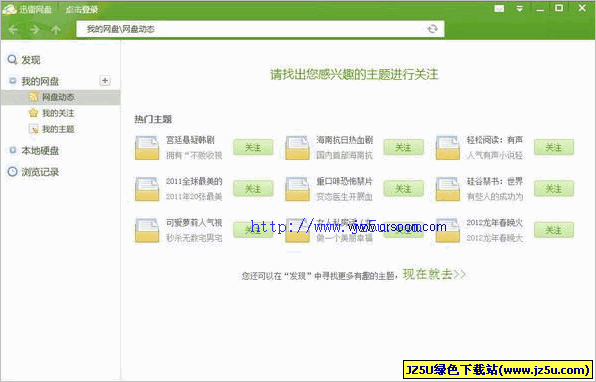Image resolution: width=596 pixels, height=382 pixels.
Task: Open the 可爱萝莉人气视 topic title
Action: coord(194,223)
